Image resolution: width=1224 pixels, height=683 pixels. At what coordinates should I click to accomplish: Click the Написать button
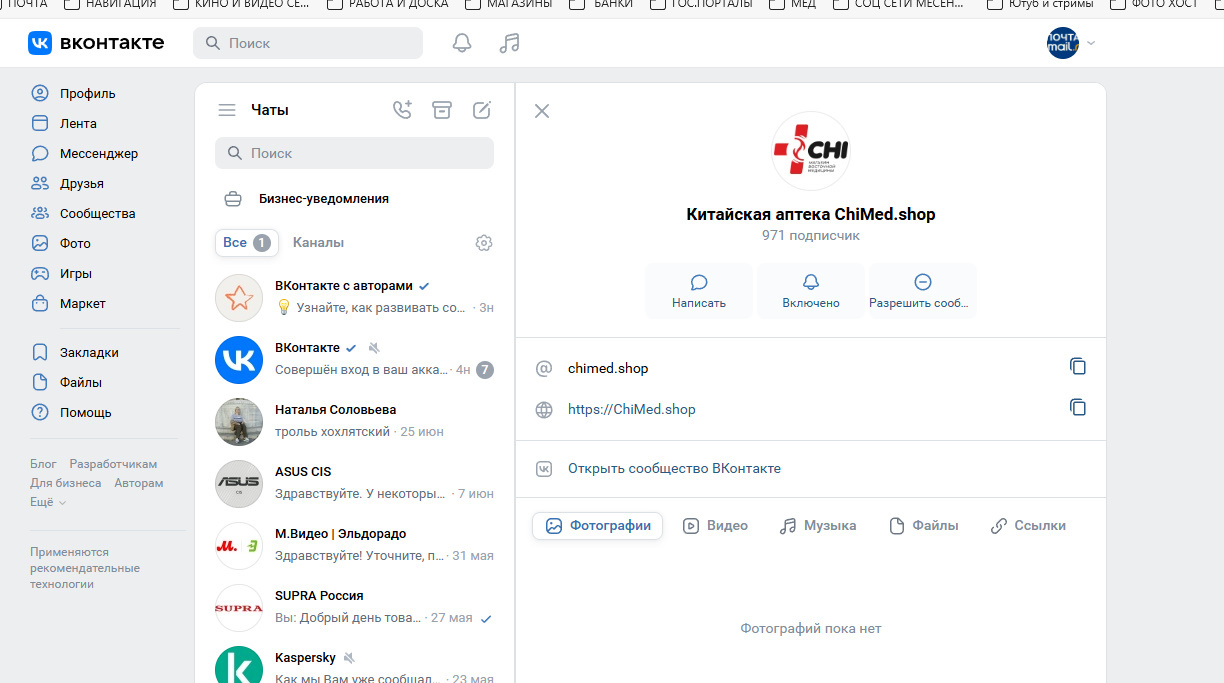[x=699, y=291]
